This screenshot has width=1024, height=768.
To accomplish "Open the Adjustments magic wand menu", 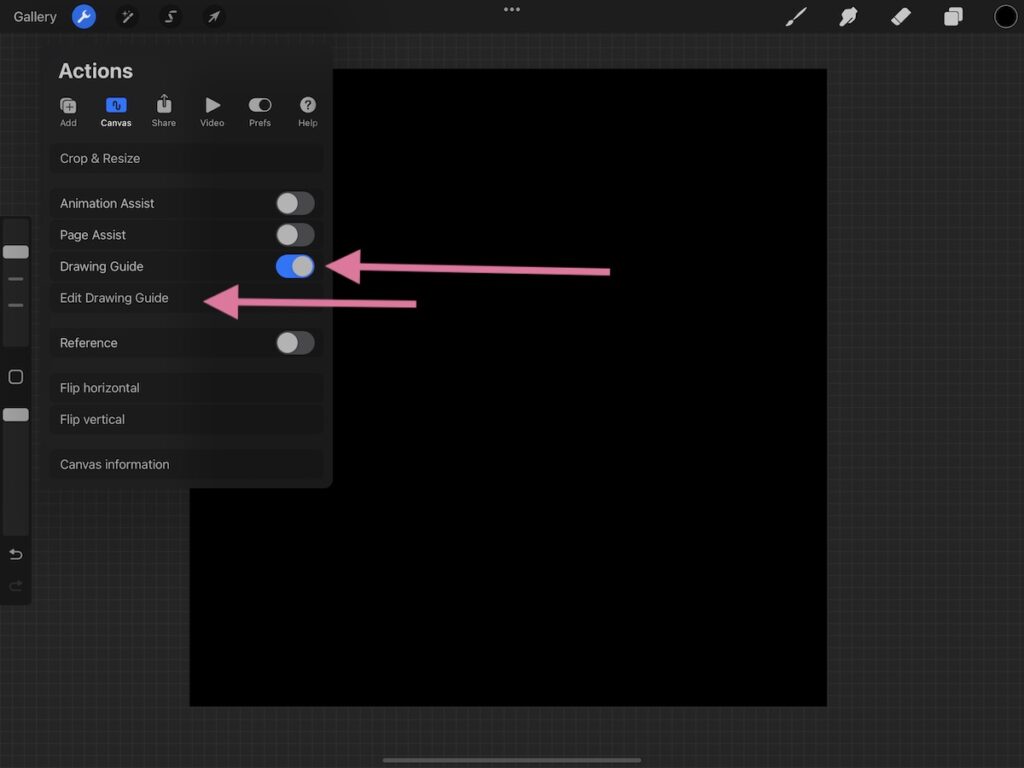I will pos(127,17).
